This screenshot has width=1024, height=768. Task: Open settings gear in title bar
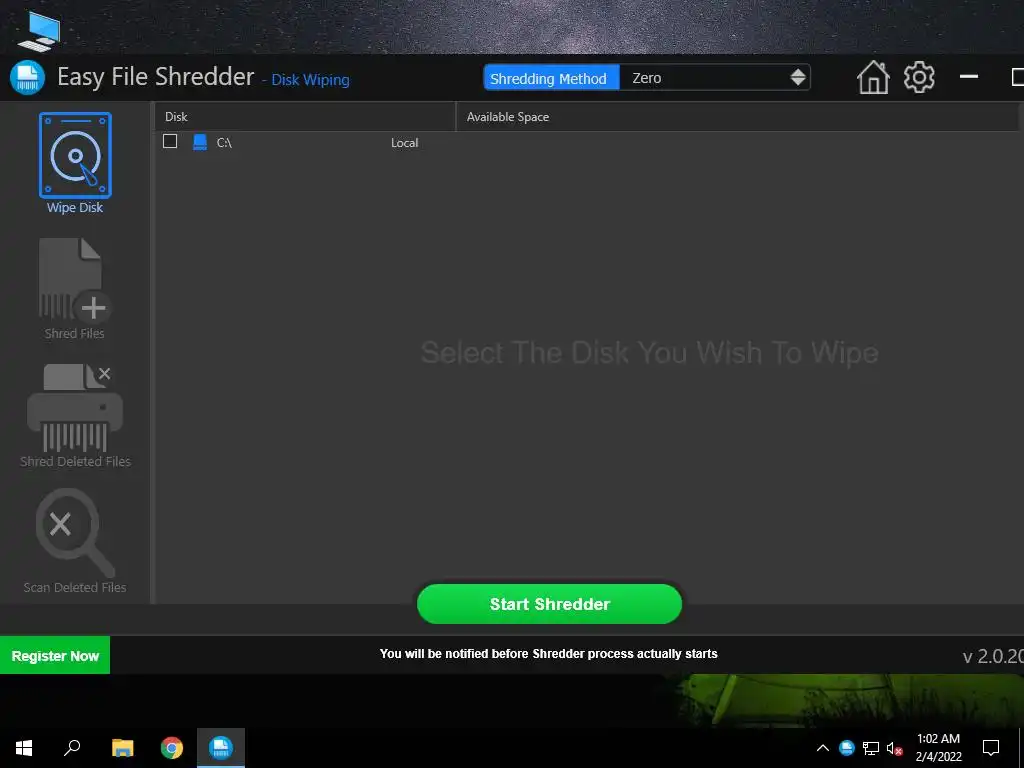click(x=919, y=78)
